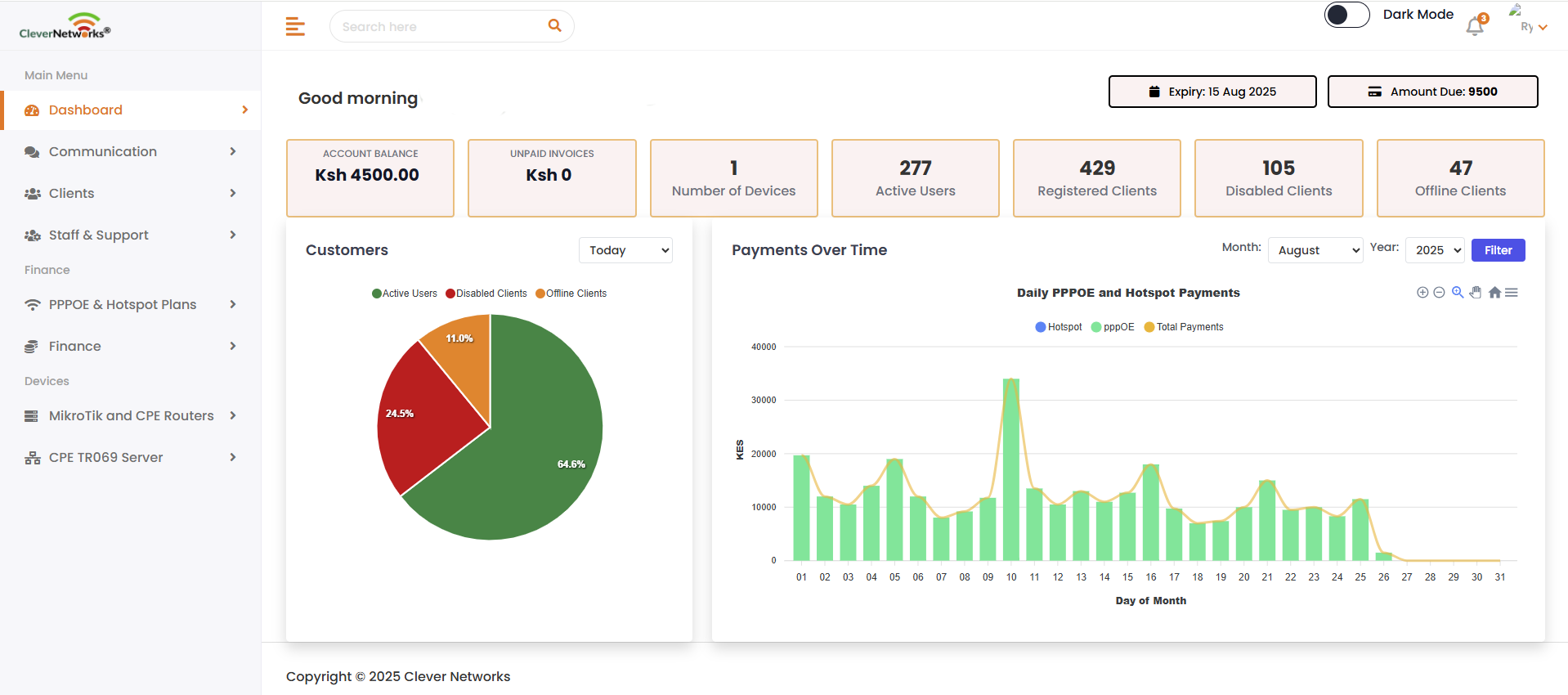Open the chart export hamburger menu
Screen dimensions: 1568x695
pos(1512,293)
